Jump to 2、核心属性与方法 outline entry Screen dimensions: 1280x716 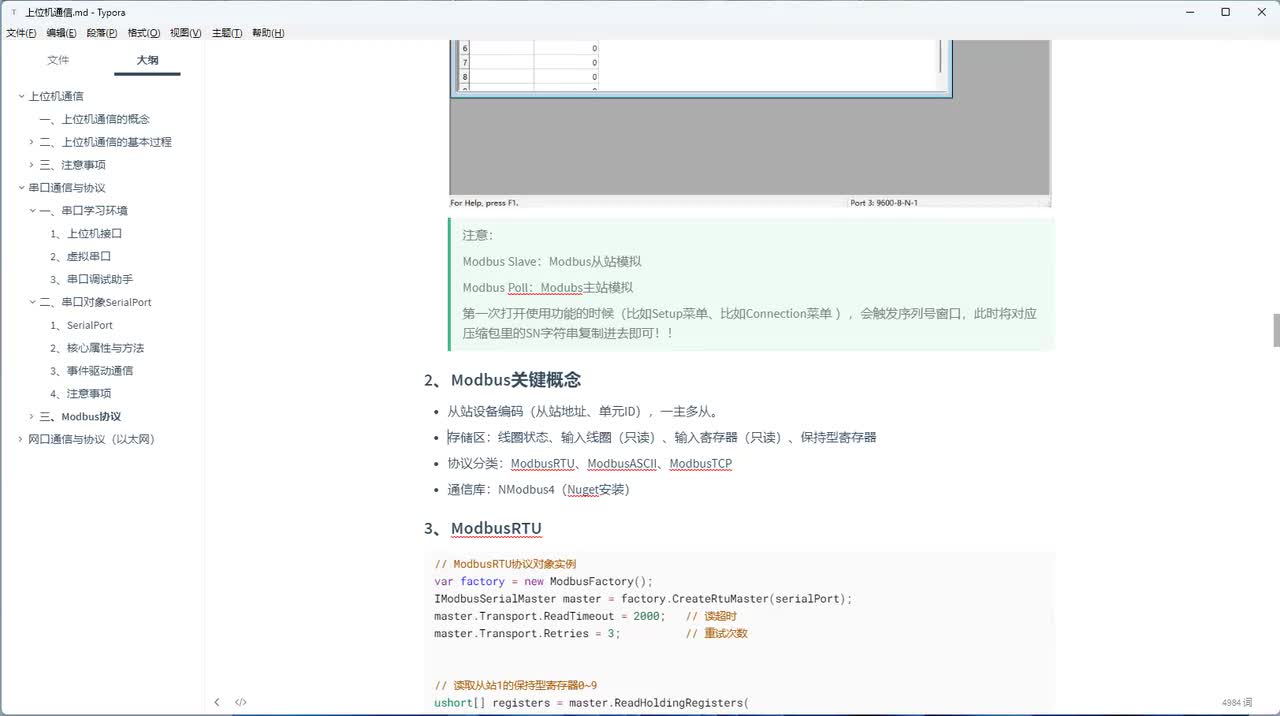point(97,348)
